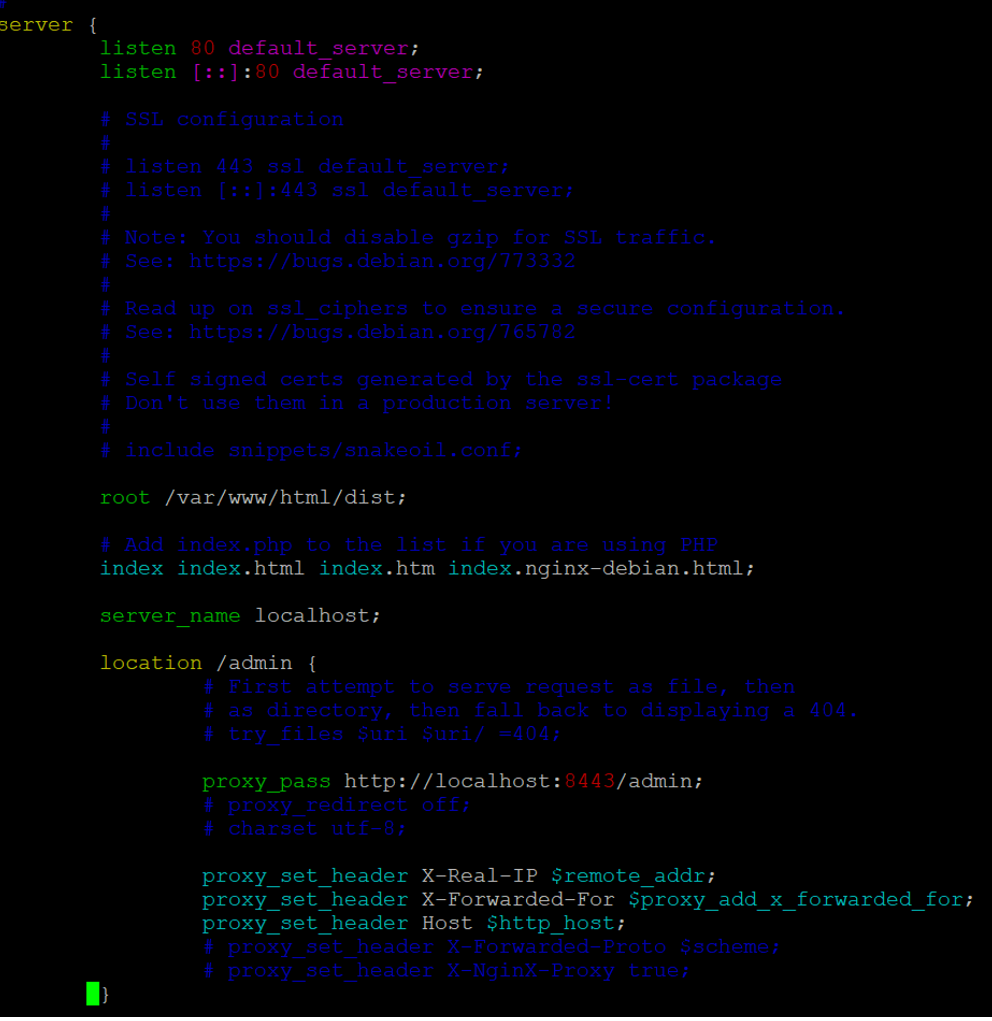992x1021 pixels.
Task: Click the '# charset utf-8;' comment
Action: point(304,829)
